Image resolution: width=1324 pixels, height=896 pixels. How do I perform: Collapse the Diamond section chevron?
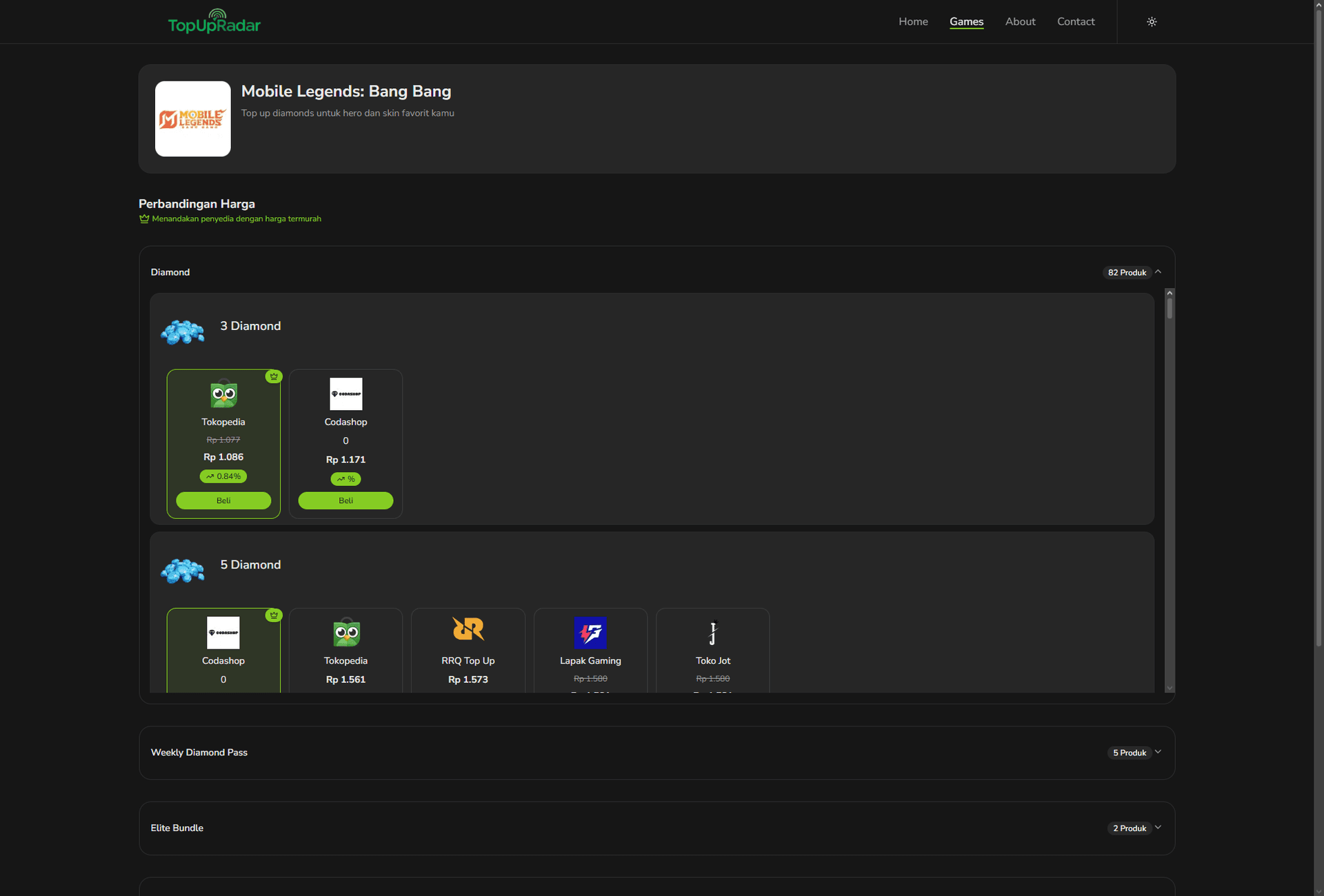click(1158, 272)
